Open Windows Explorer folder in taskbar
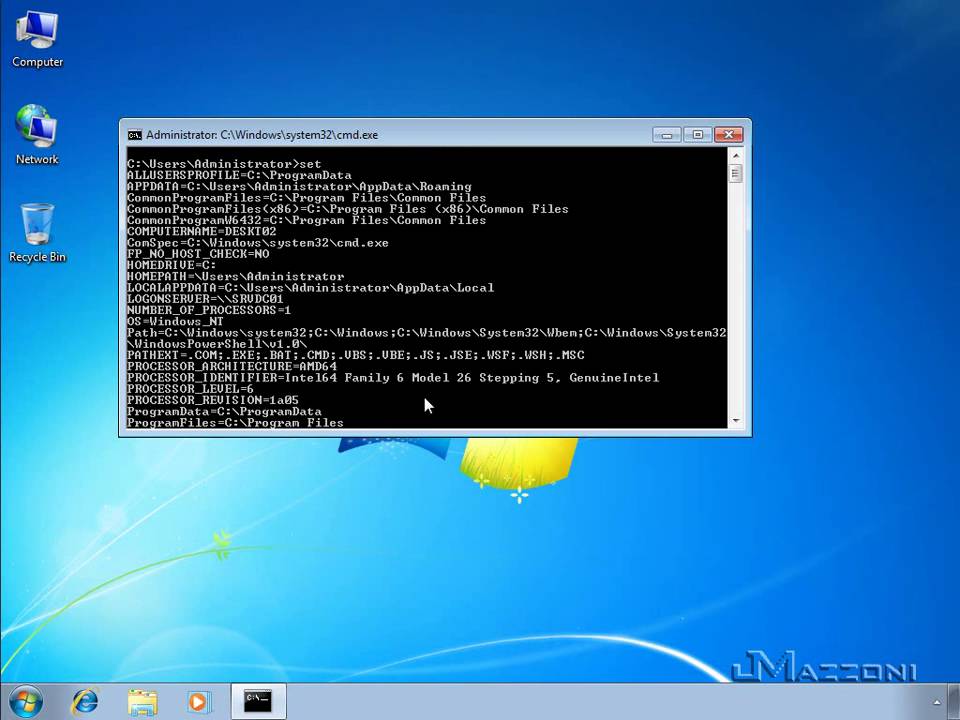This screenshot has height=720, width=960. [142, 702]
